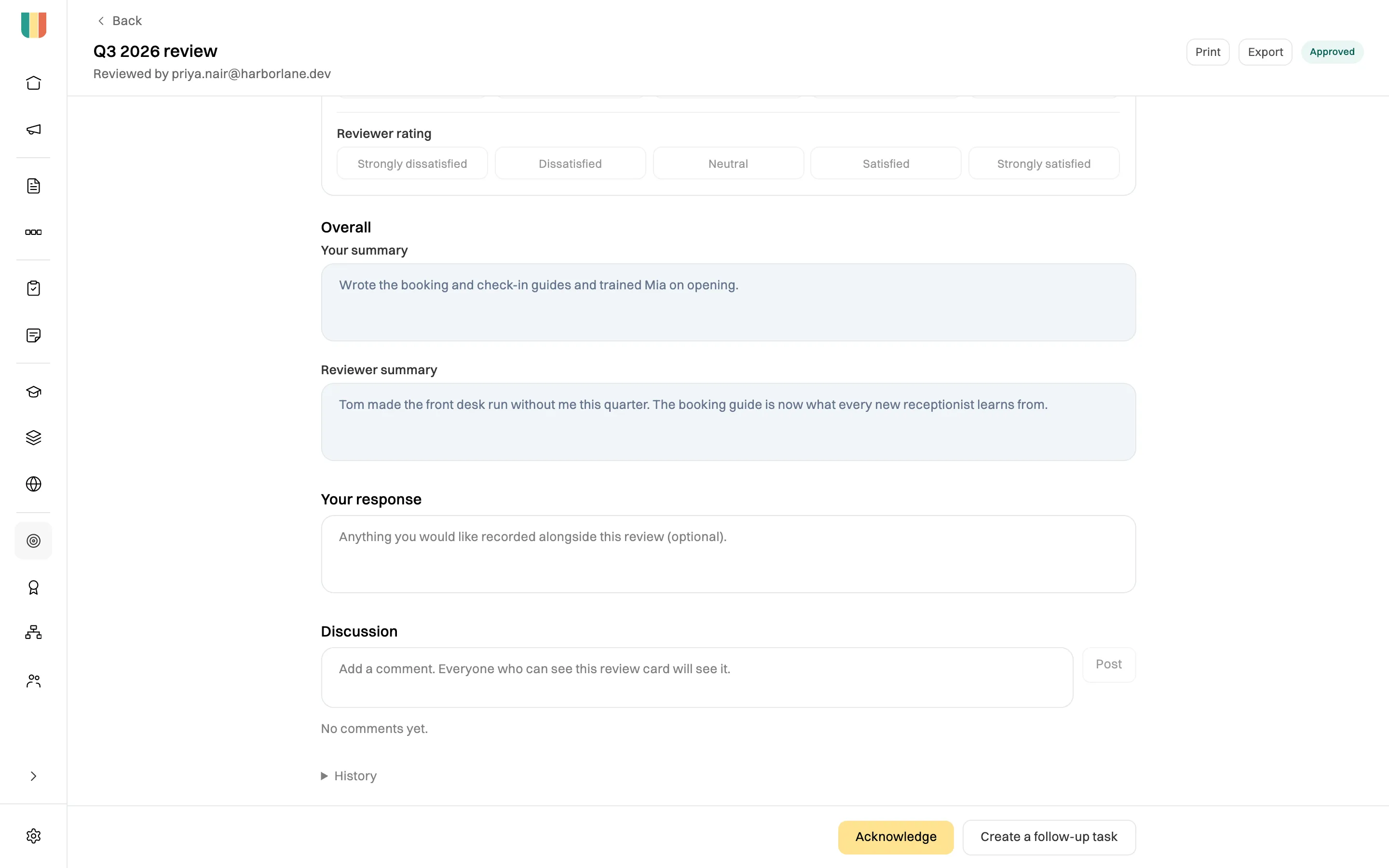Viewport: 1389px width, 868px height.
Task: Open the megaphone announcements icon
Action: pos(33,130)
